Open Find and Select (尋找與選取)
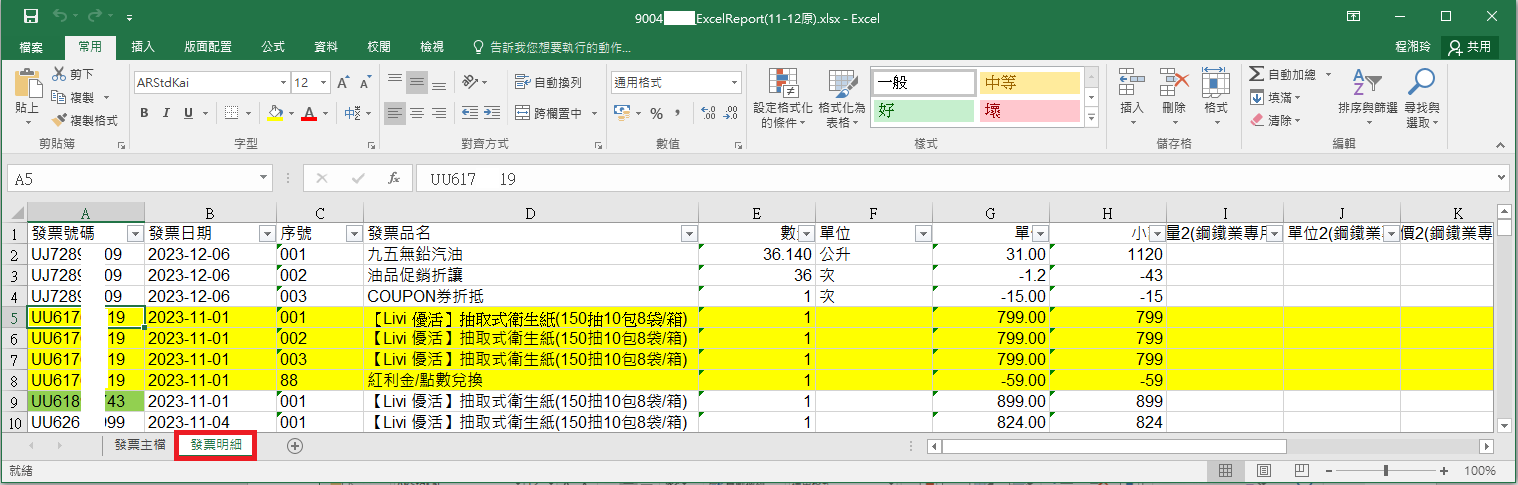Viewport: 1518px width, 485px height. (1421, 99)
